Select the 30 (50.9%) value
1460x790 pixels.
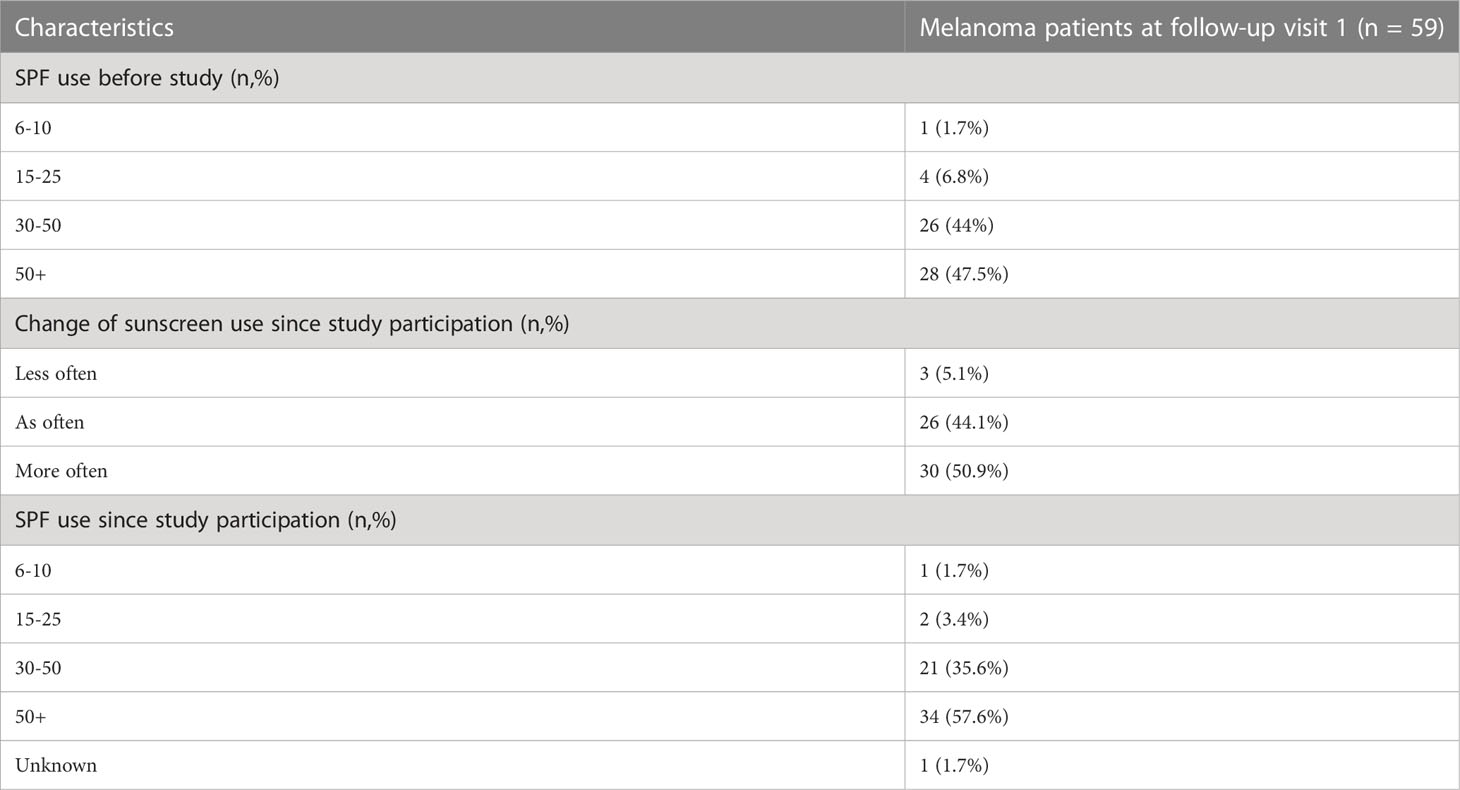point(963,471)
